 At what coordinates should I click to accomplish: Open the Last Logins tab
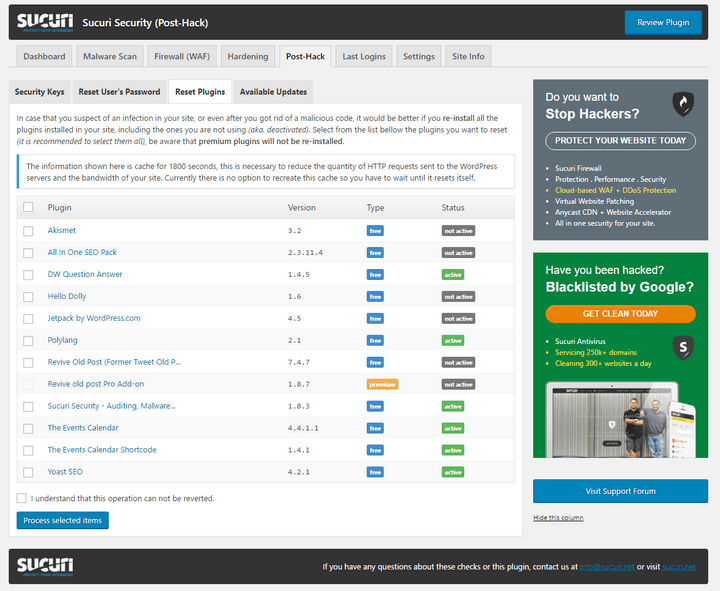coord(364,56)
